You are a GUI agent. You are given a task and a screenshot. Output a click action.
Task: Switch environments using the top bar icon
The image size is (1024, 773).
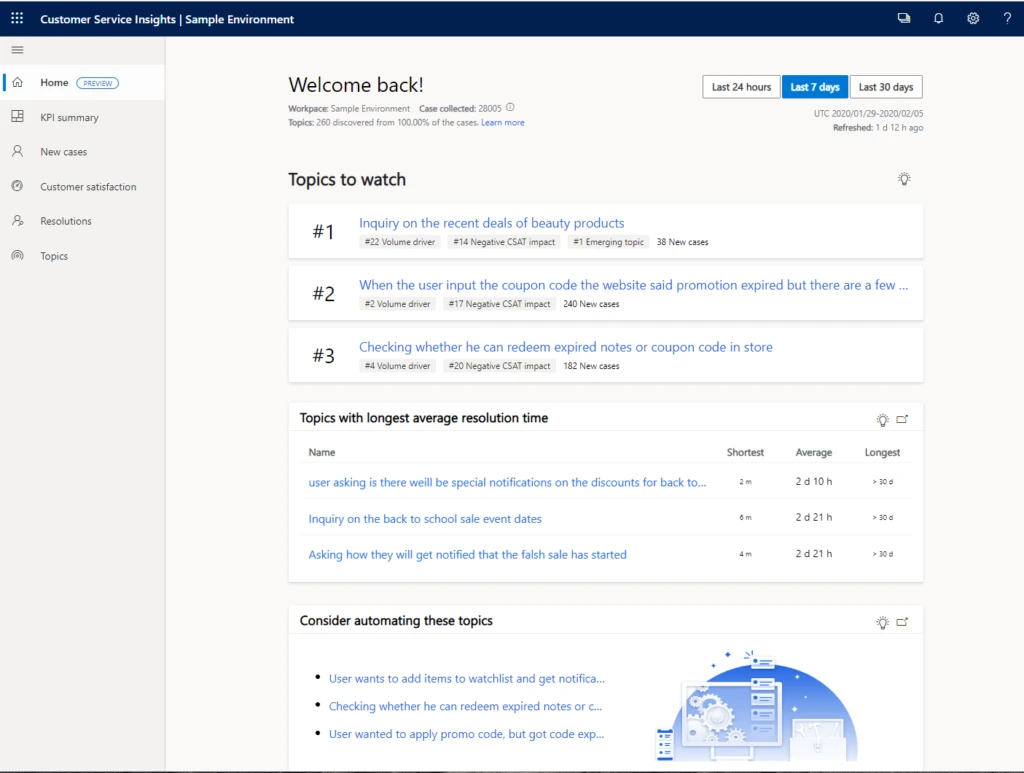[904, 18]
